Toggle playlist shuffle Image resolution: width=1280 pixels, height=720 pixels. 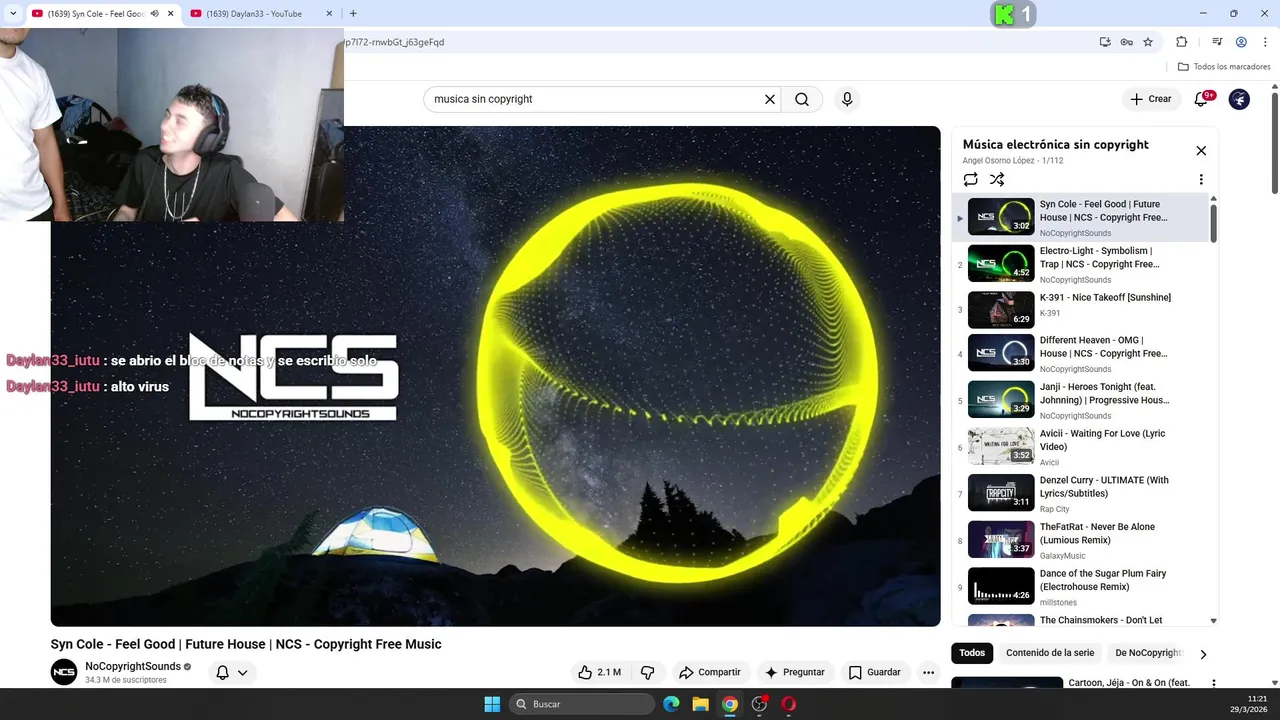997,179
